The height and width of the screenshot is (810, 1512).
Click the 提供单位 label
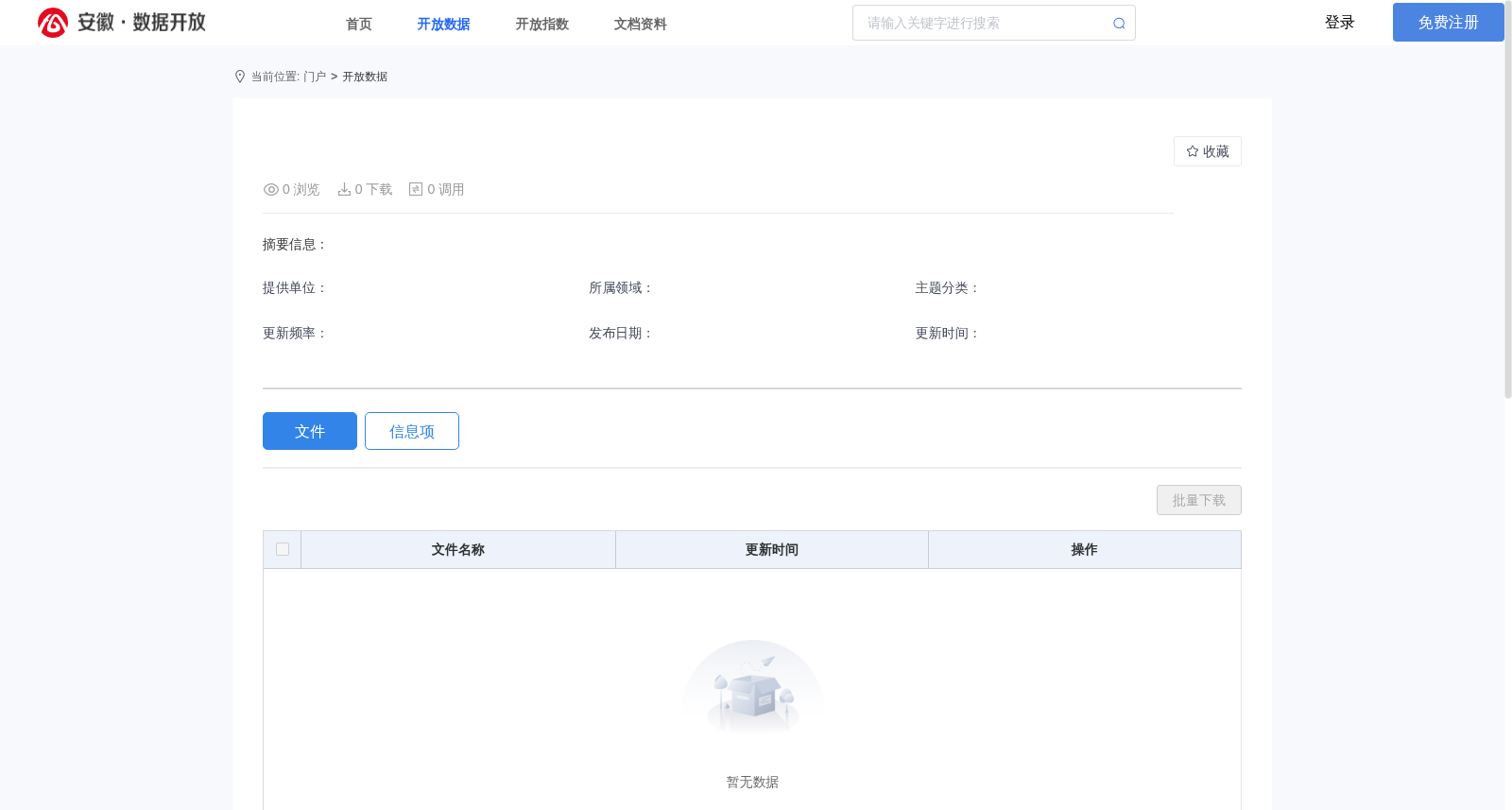tap(294, 287)
